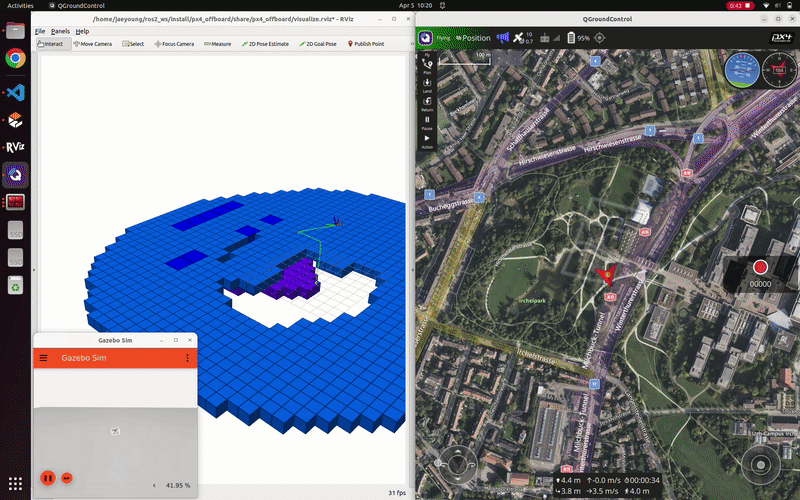This screenshot has width=800, height=500.
Task: Open Chrome from the Ubuntu dock
Action: (15, 58)
